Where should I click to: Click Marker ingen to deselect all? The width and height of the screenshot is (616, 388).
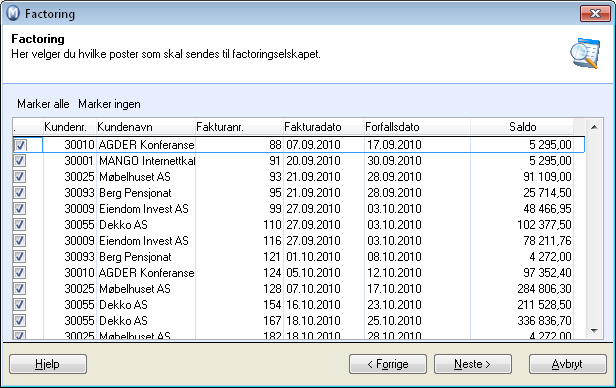pos(109,104)
